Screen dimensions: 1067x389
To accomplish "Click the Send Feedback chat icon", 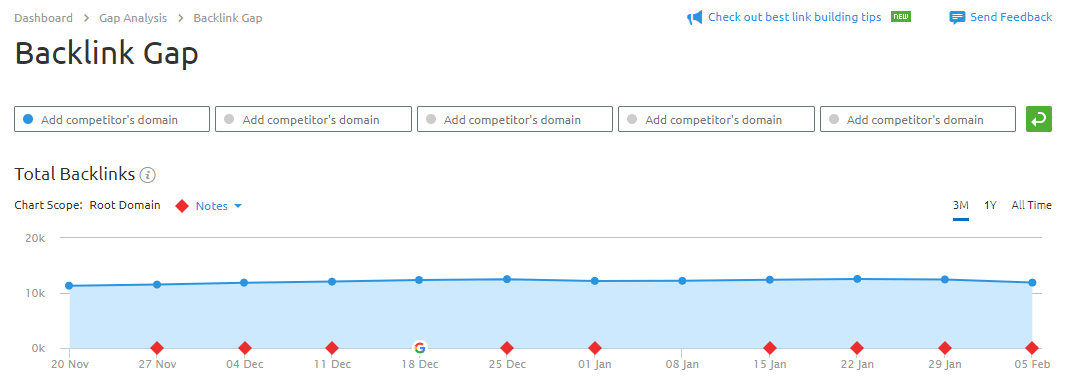I will pyautogui.click(x=957, y=18).
